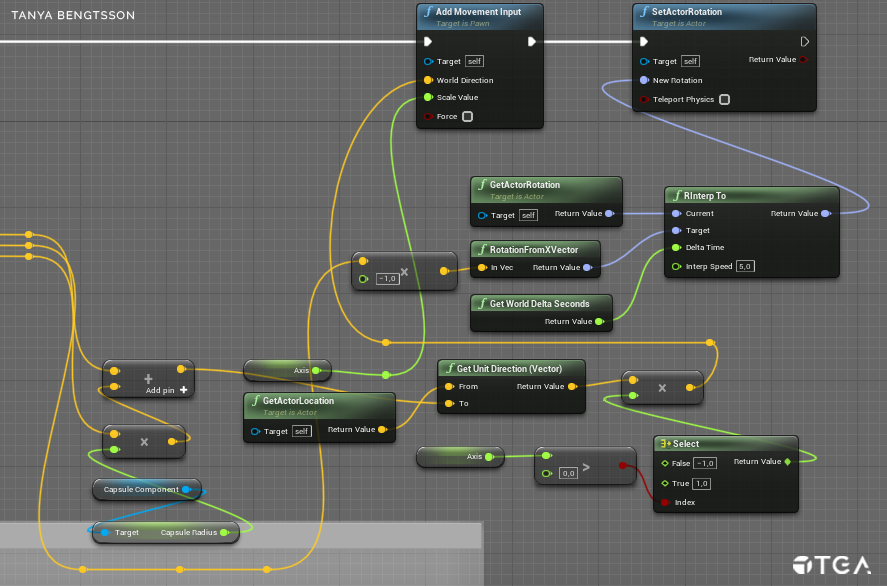Click the RotationFromXVector In Vec pin
The width and height of the screenshot is (887, 586).
(482, 268)
